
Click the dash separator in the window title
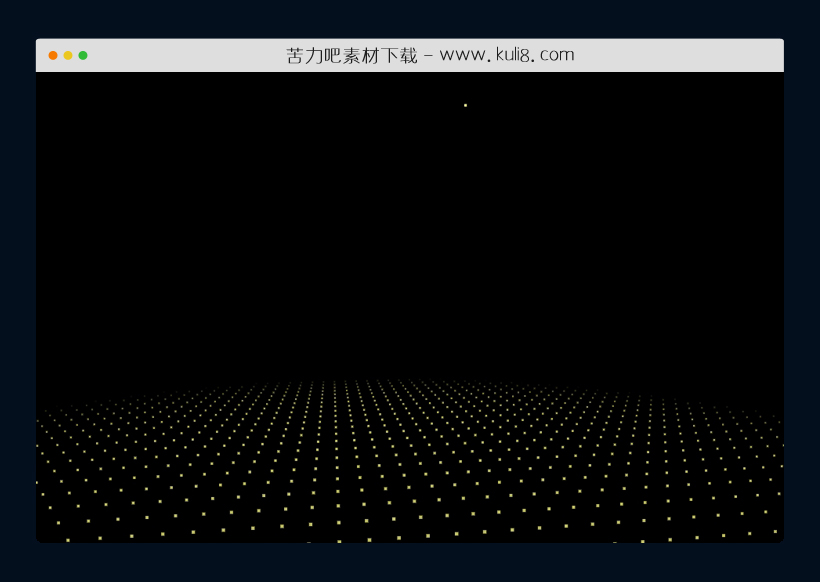tap(428, 55)
